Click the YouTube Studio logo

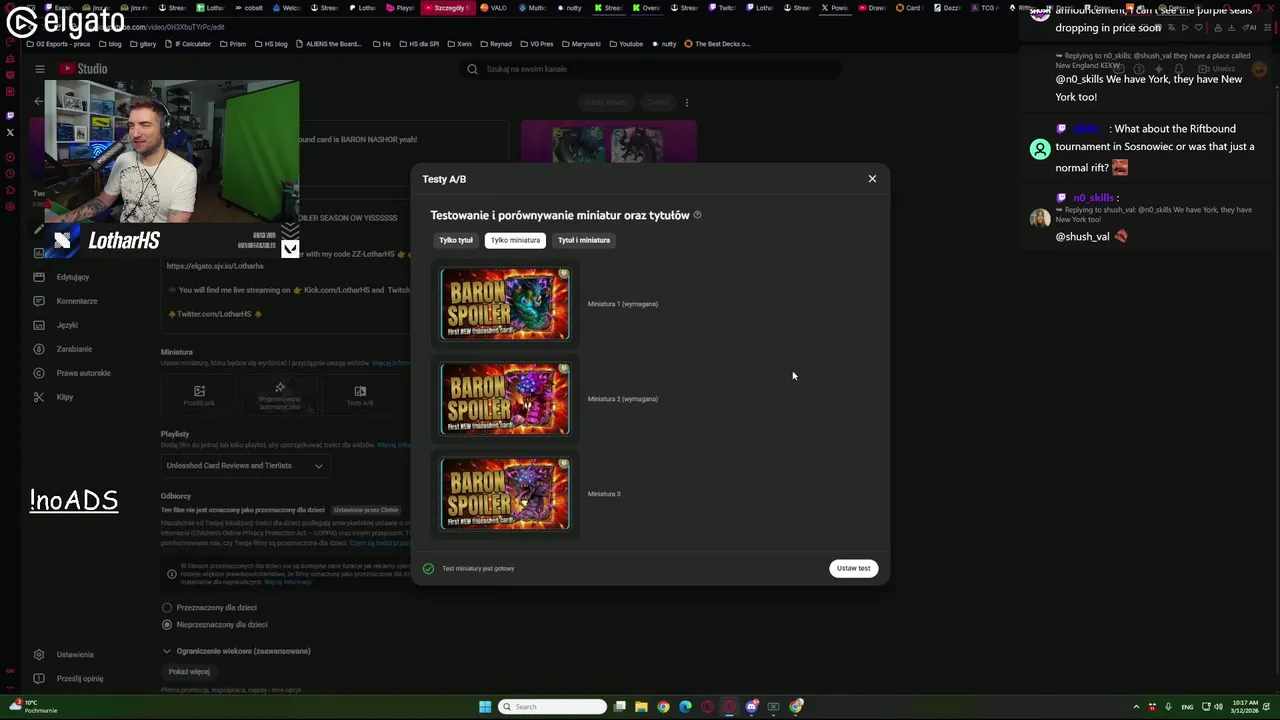click(x=83, y=69)
